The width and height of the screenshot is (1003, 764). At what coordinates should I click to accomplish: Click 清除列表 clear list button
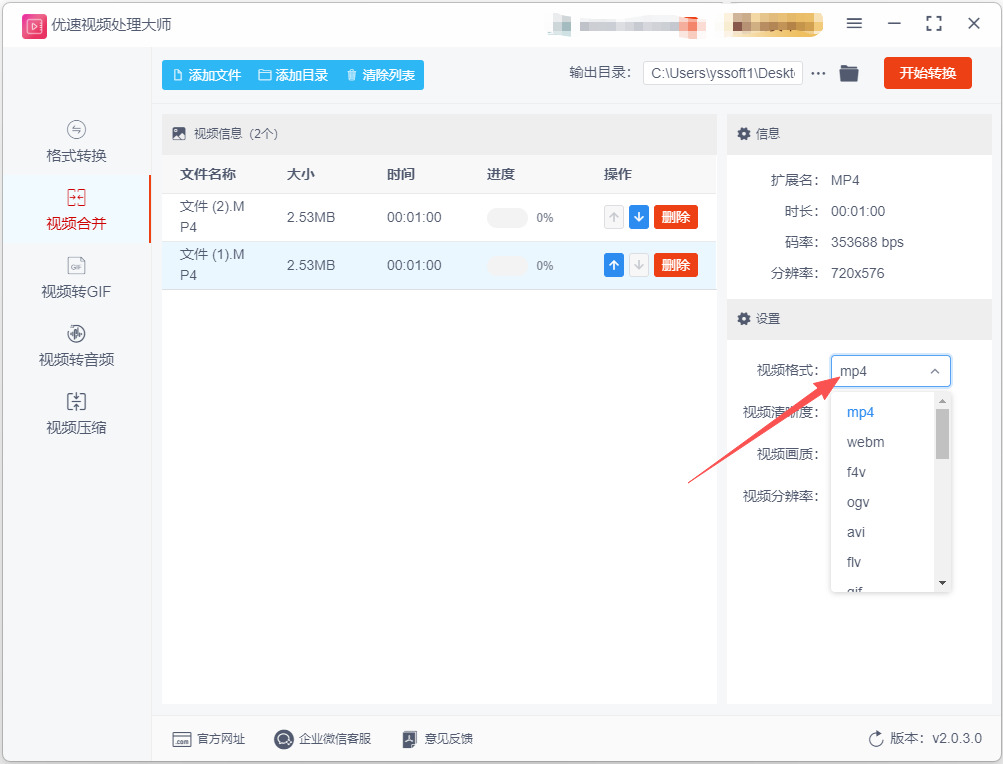pos(381,75)
